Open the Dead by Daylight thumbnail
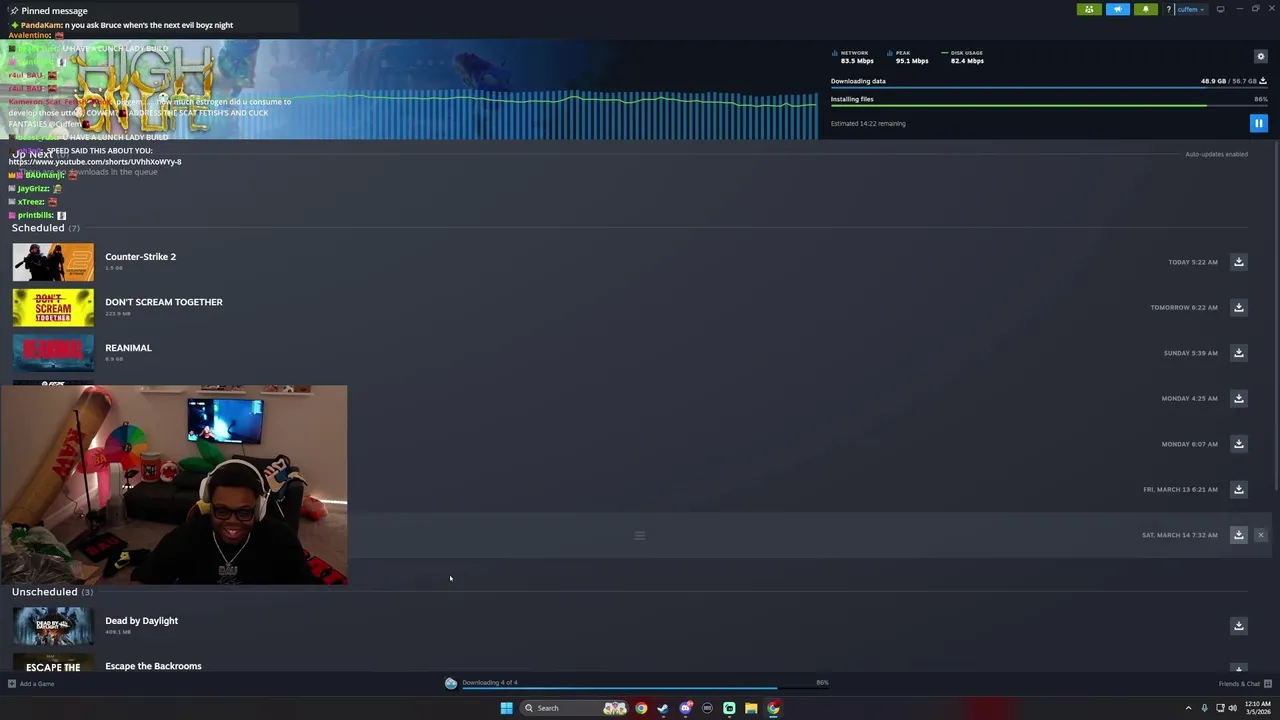The image size is (1280, 720). [53, 626]
